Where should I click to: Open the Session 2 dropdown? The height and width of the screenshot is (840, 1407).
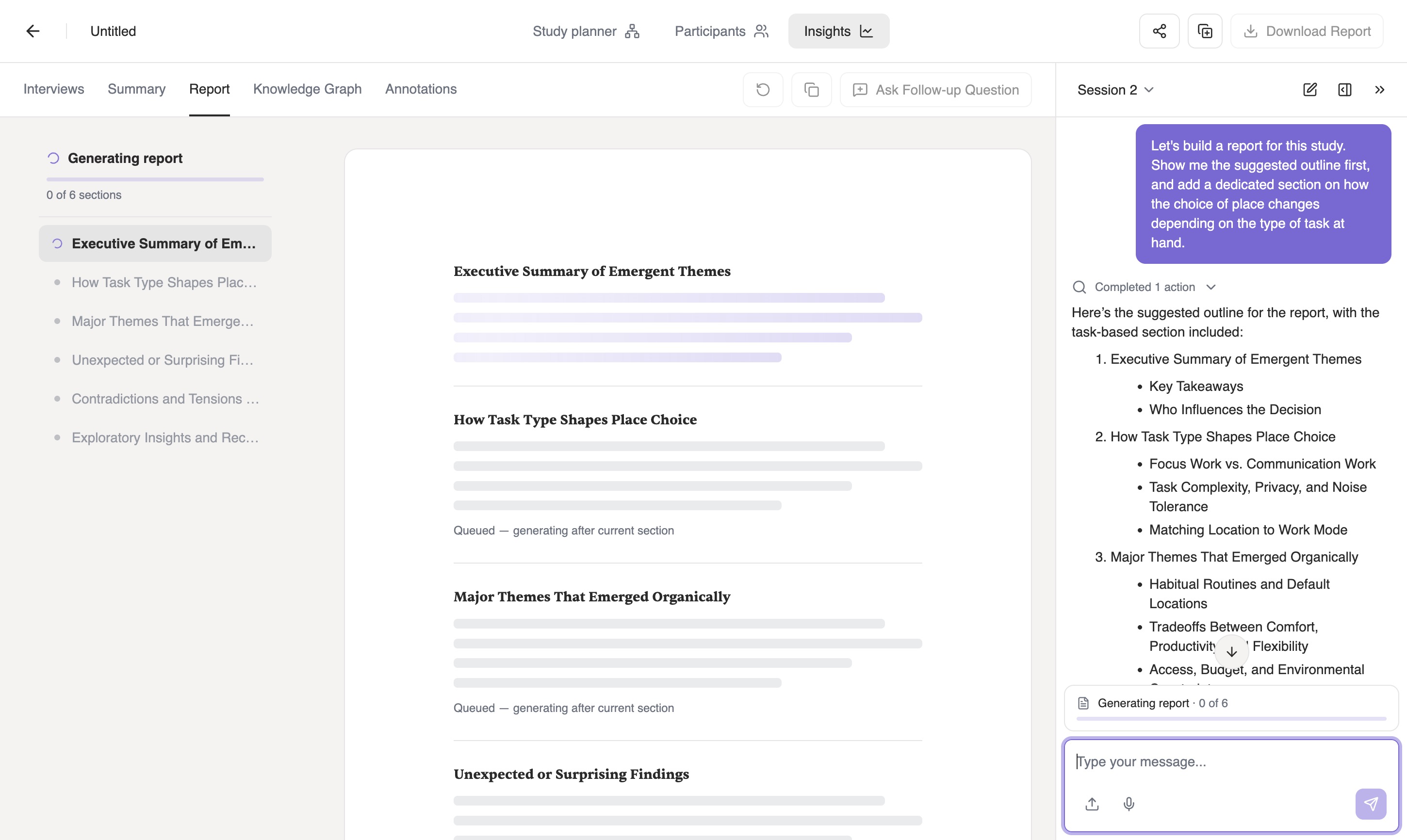pyautogui.click(x=1115, y=89)
